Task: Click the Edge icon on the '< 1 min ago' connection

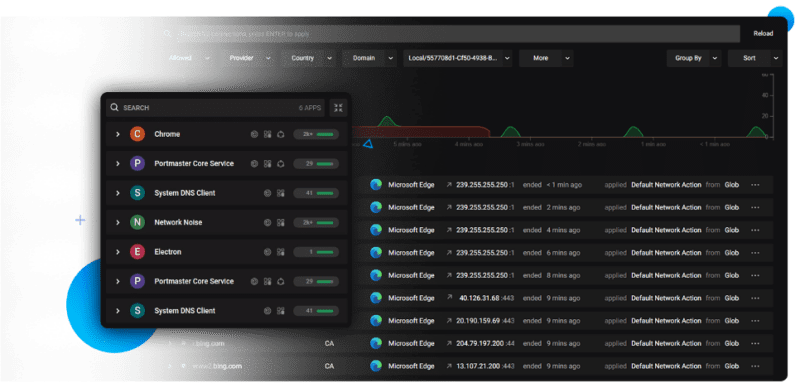Action: 376,185
